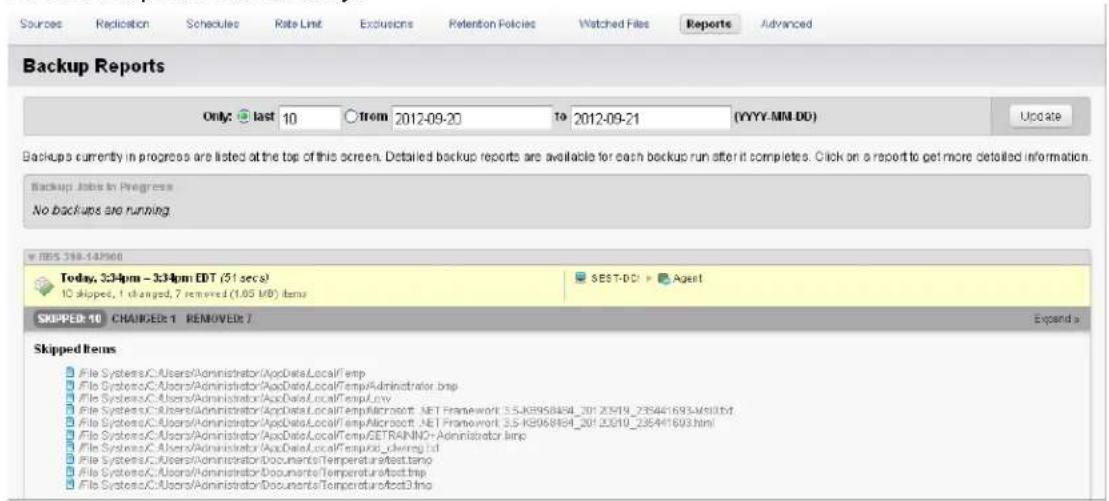Open the Sources tab
Viewport: 1109px width, 501px height.
tap(42, 24)
